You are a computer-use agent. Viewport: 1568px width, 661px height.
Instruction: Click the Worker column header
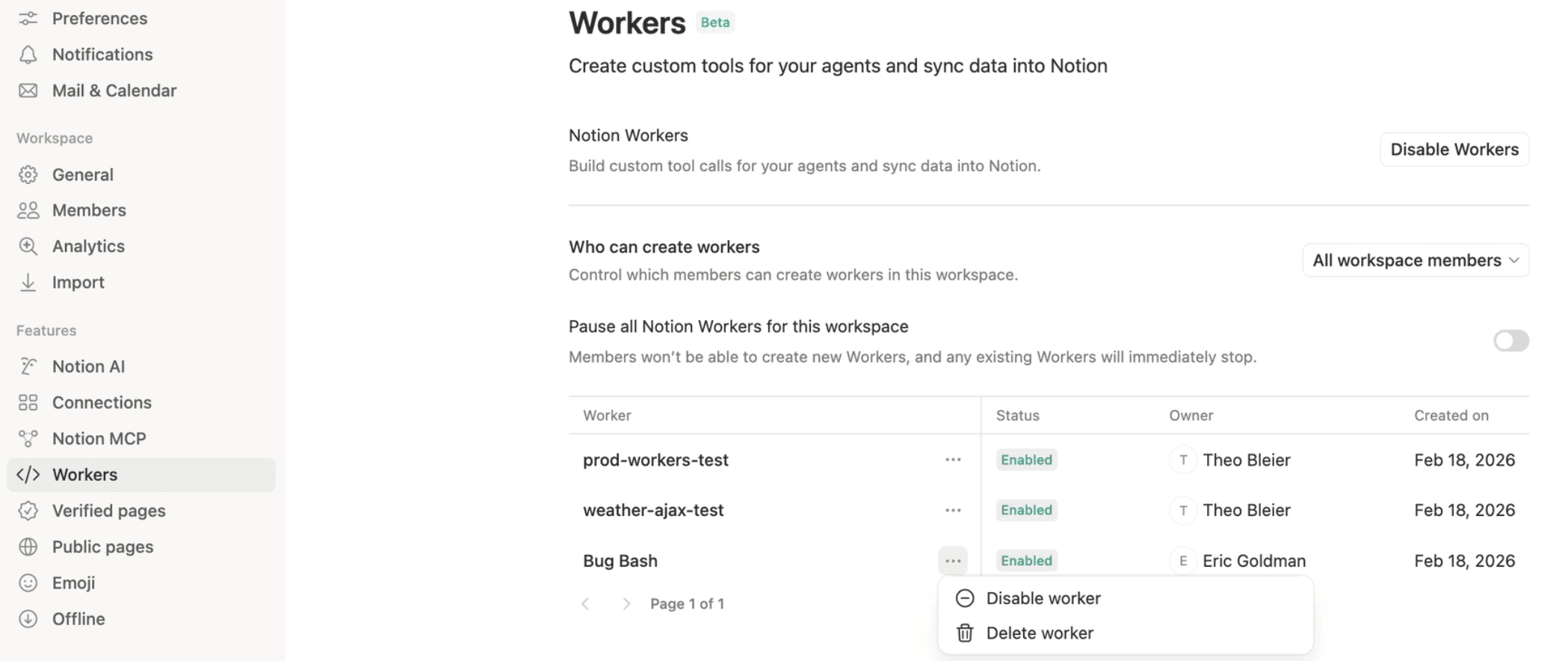point(607,415)
